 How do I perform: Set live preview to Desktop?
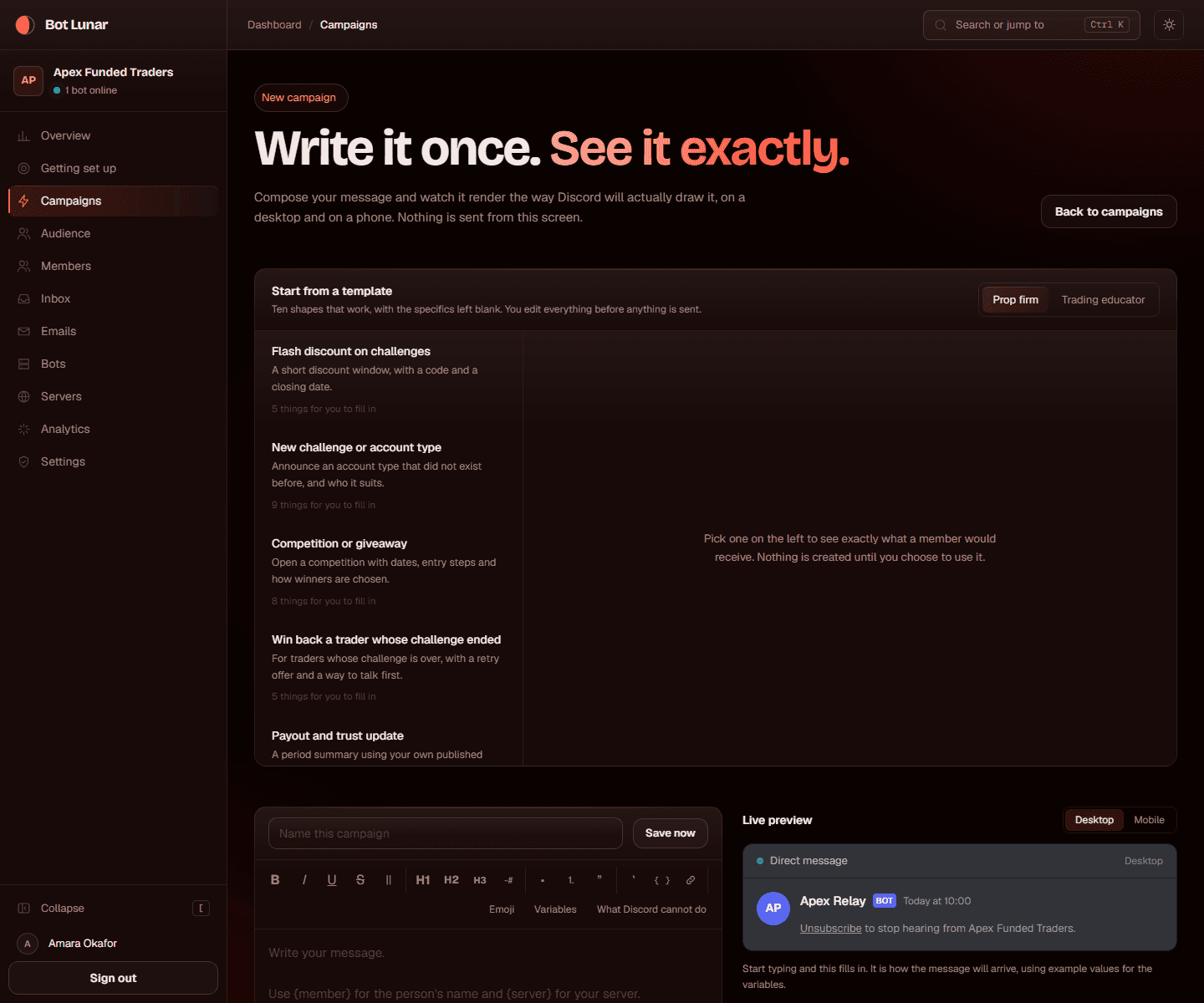click(x=1094, y=820)
